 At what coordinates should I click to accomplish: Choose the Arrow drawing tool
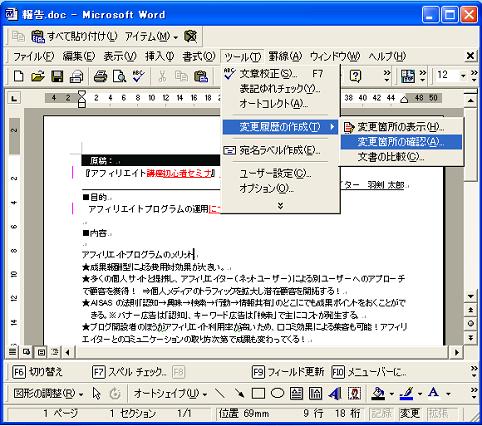[x=239, y=393]
